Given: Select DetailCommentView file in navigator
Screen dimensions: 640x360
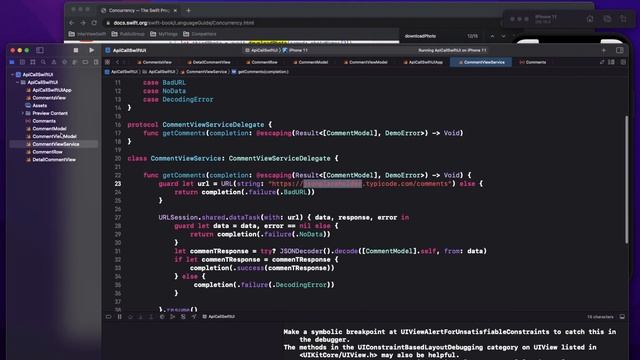Looking at the screenshot, I should point(54,160).
